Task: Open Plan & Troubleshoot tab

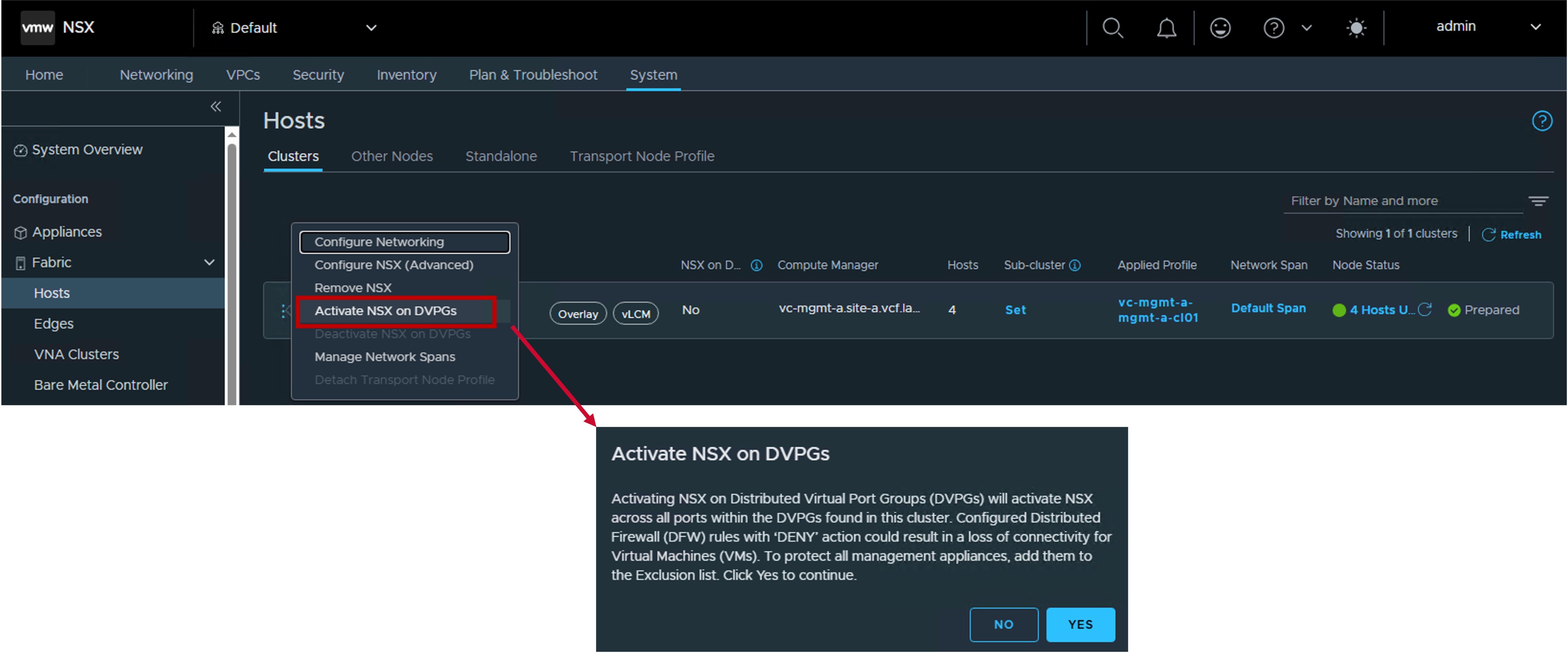Action: (x=533, y=75)
